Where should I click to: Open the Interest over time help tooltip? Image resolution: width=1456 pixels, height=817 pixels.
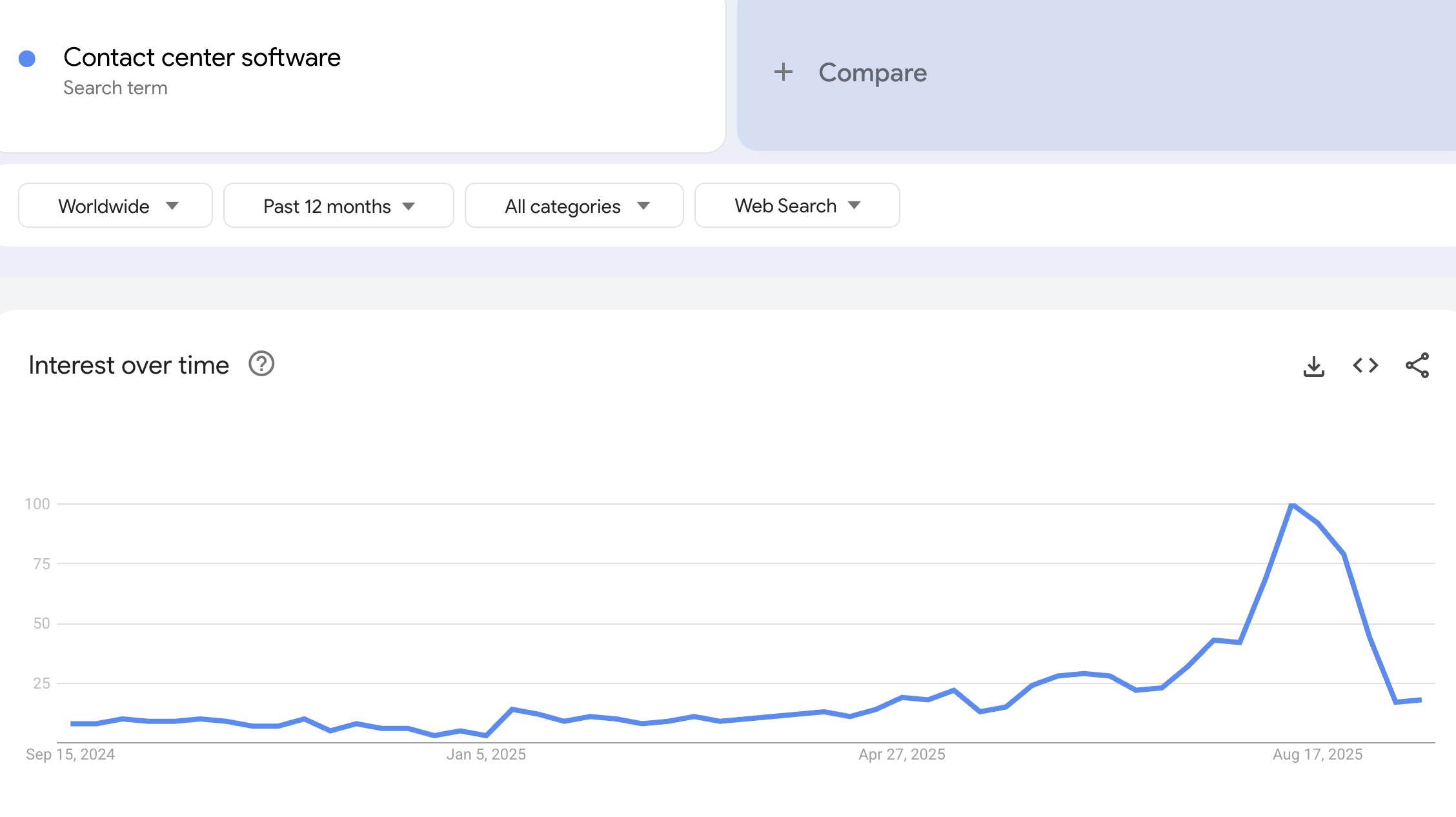[x=261, y=365]
